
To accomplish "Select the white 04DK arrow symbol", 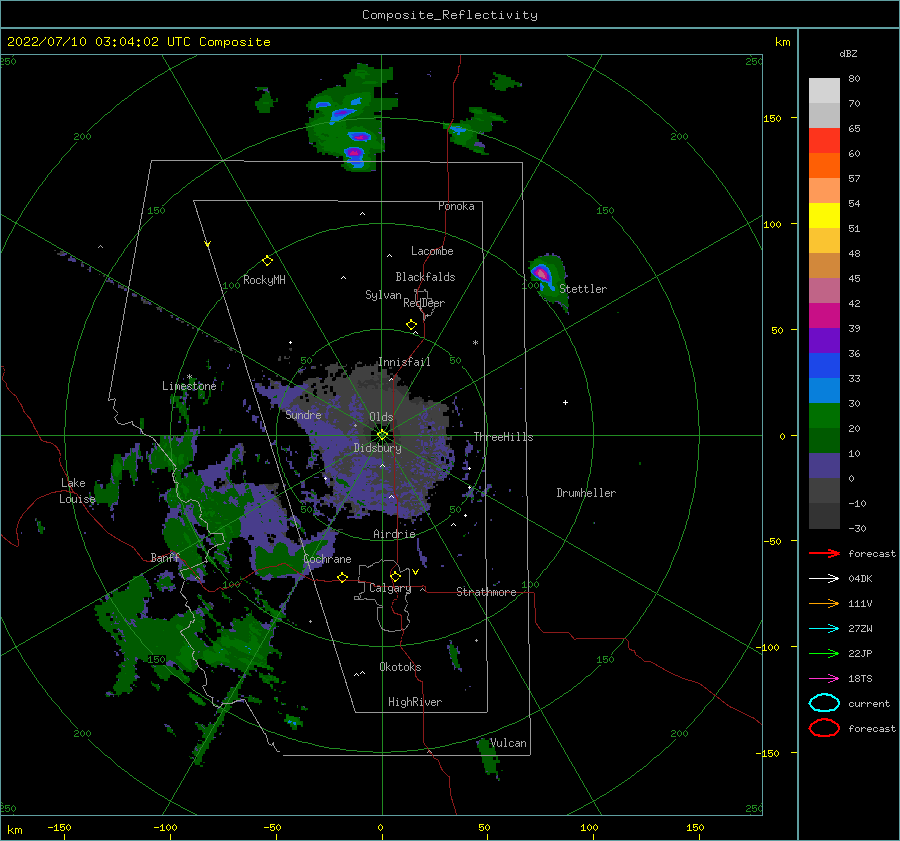I will 824,579.
